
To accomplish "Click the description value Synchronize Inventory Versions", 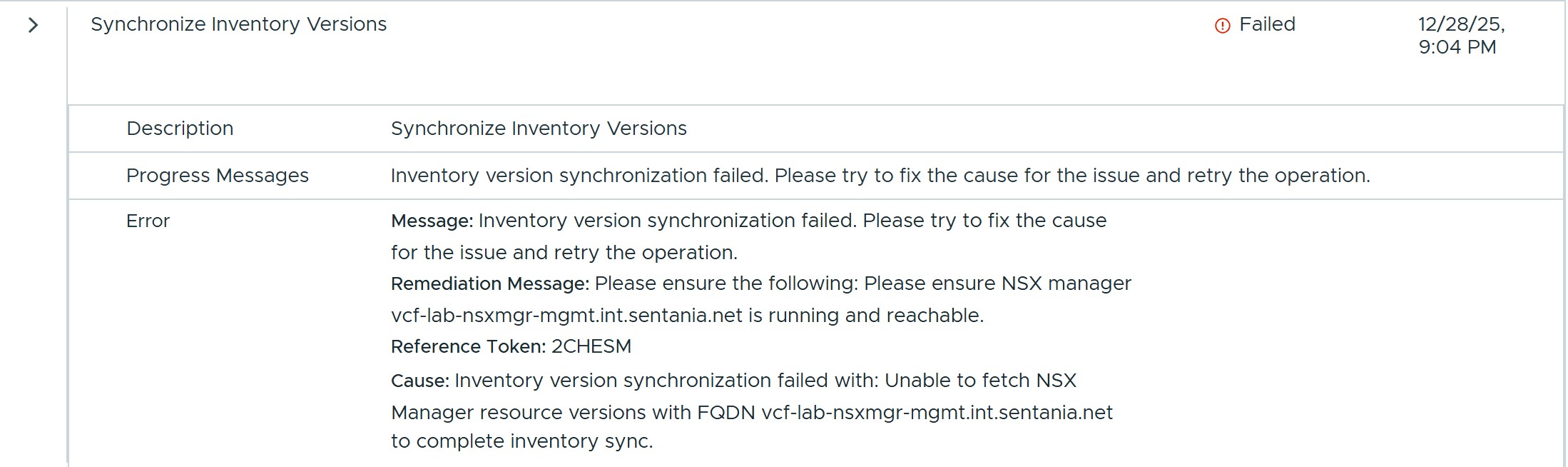I will click(x=539, y=129).
